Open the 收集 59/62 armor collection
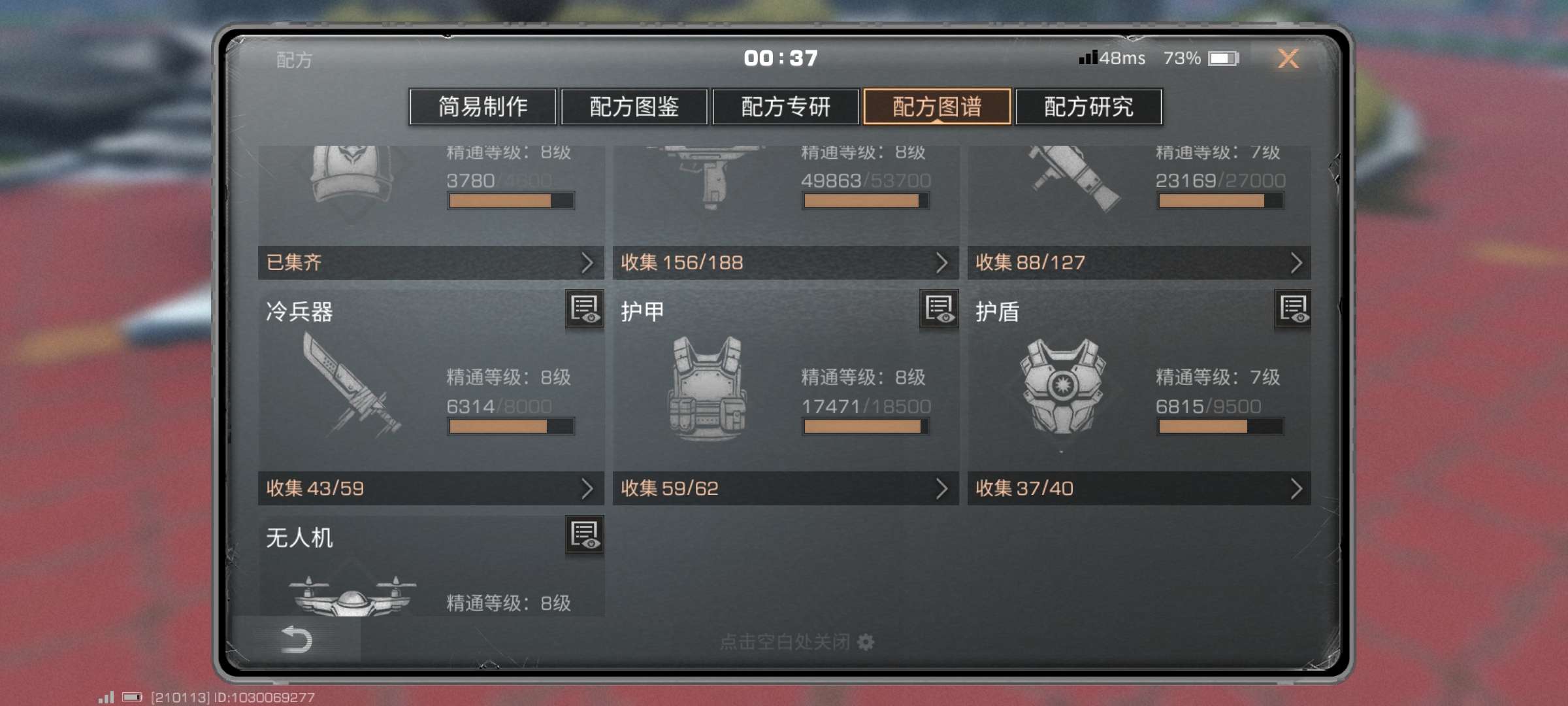 click(786, 488)
